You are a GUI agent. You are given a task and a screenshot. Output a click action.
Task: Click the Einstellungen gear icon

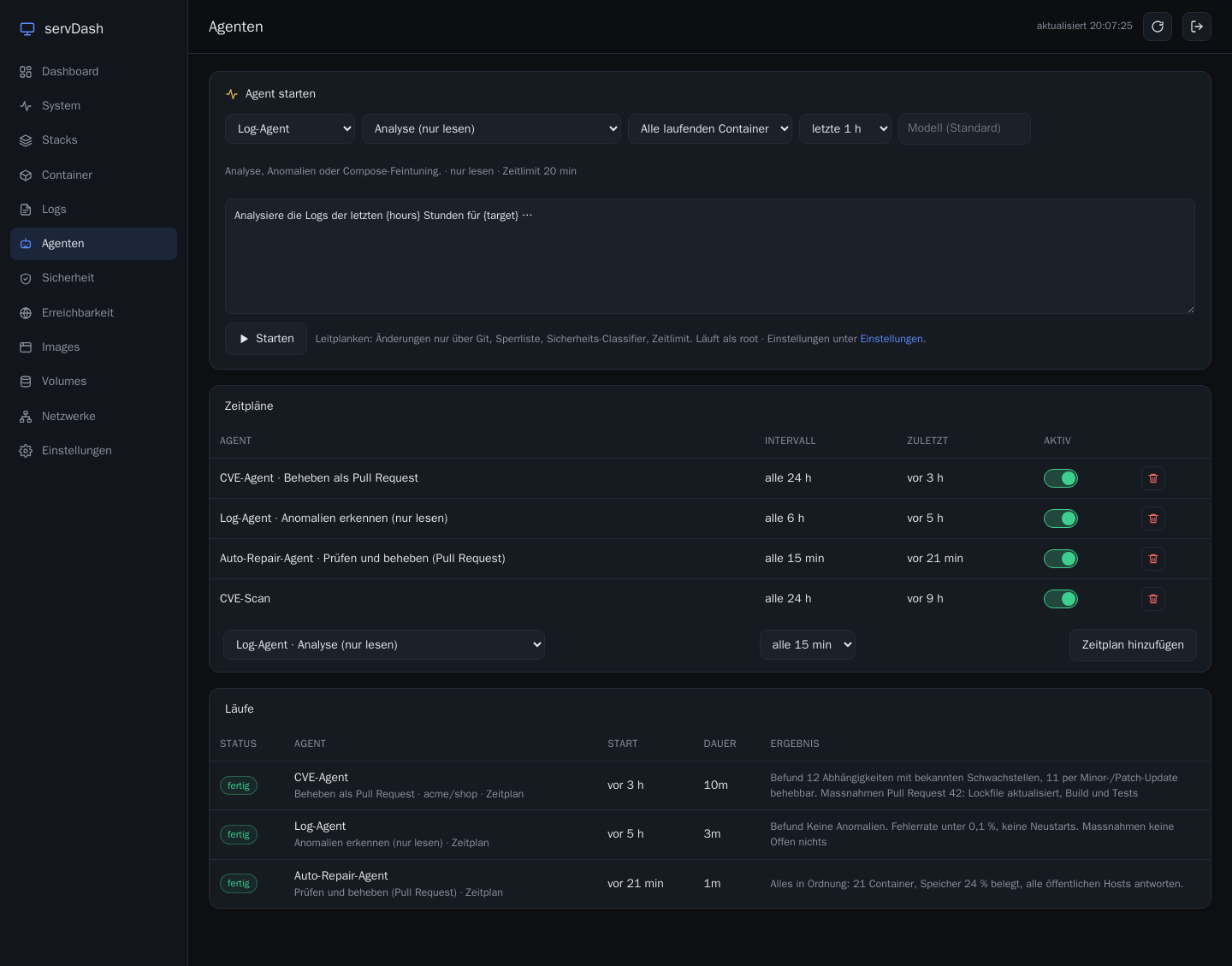[x=26, y=451]
